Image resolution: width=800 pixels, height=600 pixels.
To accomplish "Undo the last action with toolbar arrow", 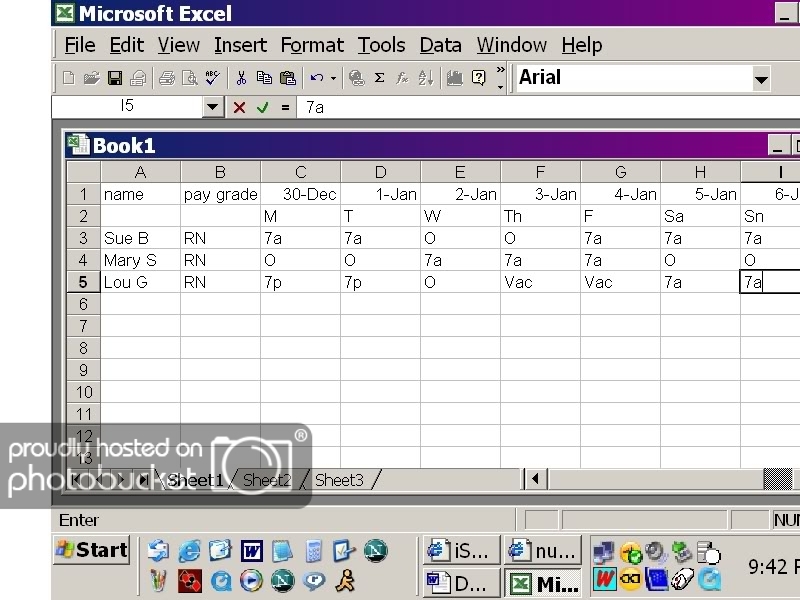I will [317, 78].
